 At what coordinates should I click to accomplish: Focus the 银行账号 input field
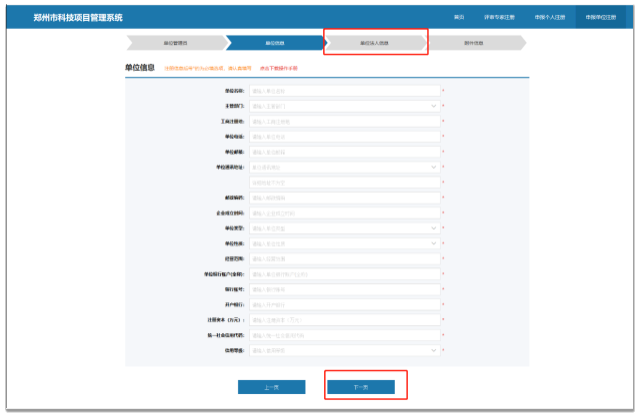(x=343, y=289)
